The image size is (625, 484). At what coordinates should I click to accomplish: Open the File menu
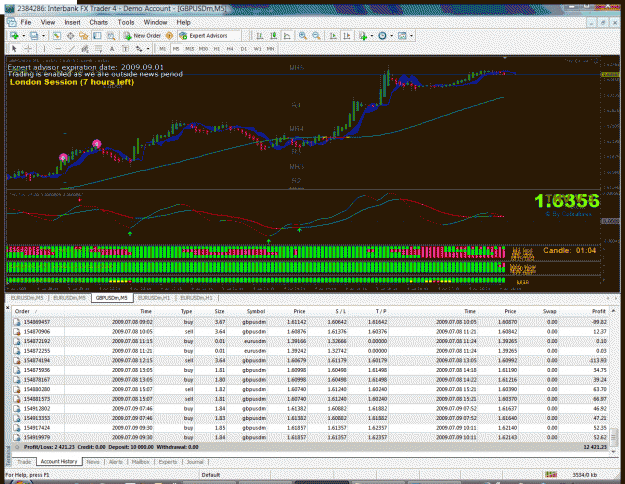point(26,22)
